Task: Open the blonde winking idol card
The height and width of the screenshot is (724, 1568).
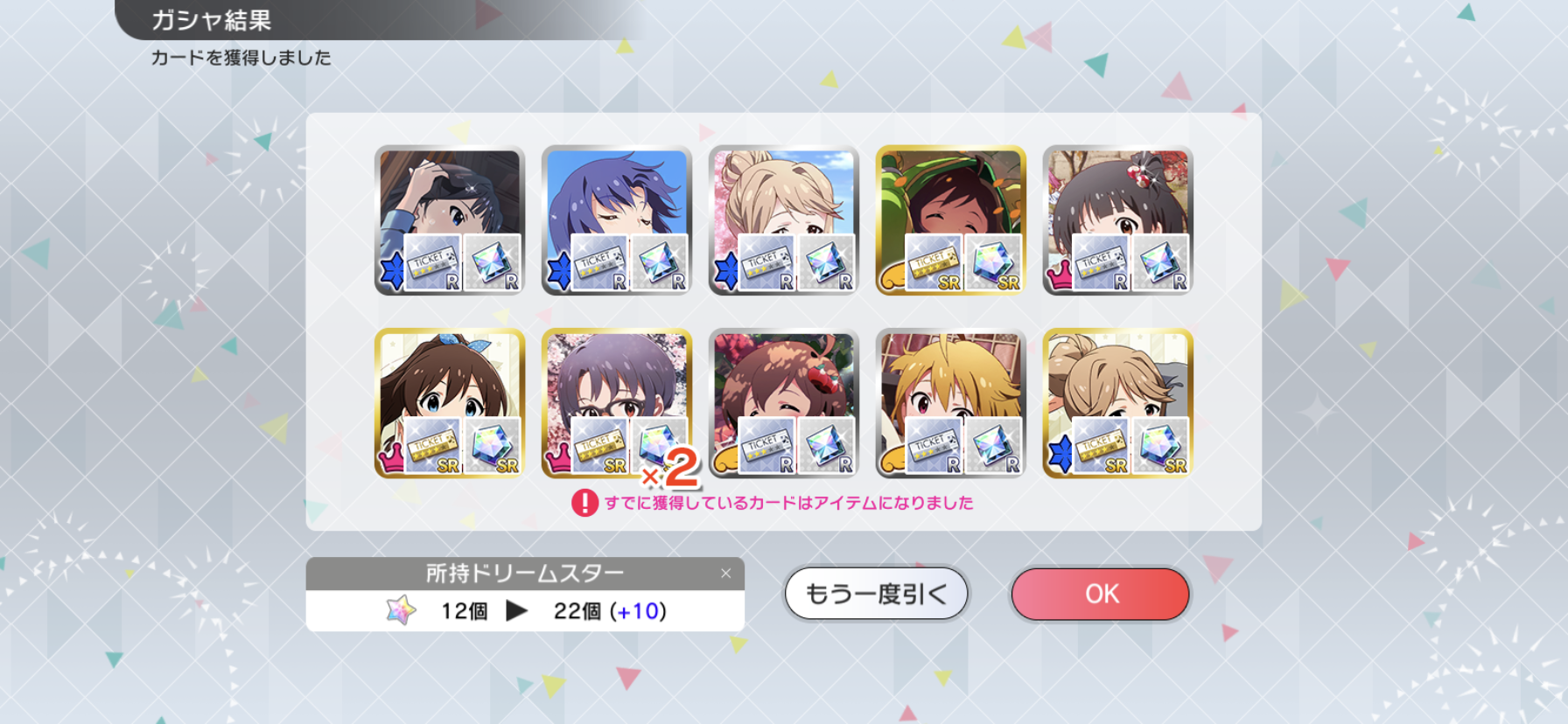Action: (951, 403)
